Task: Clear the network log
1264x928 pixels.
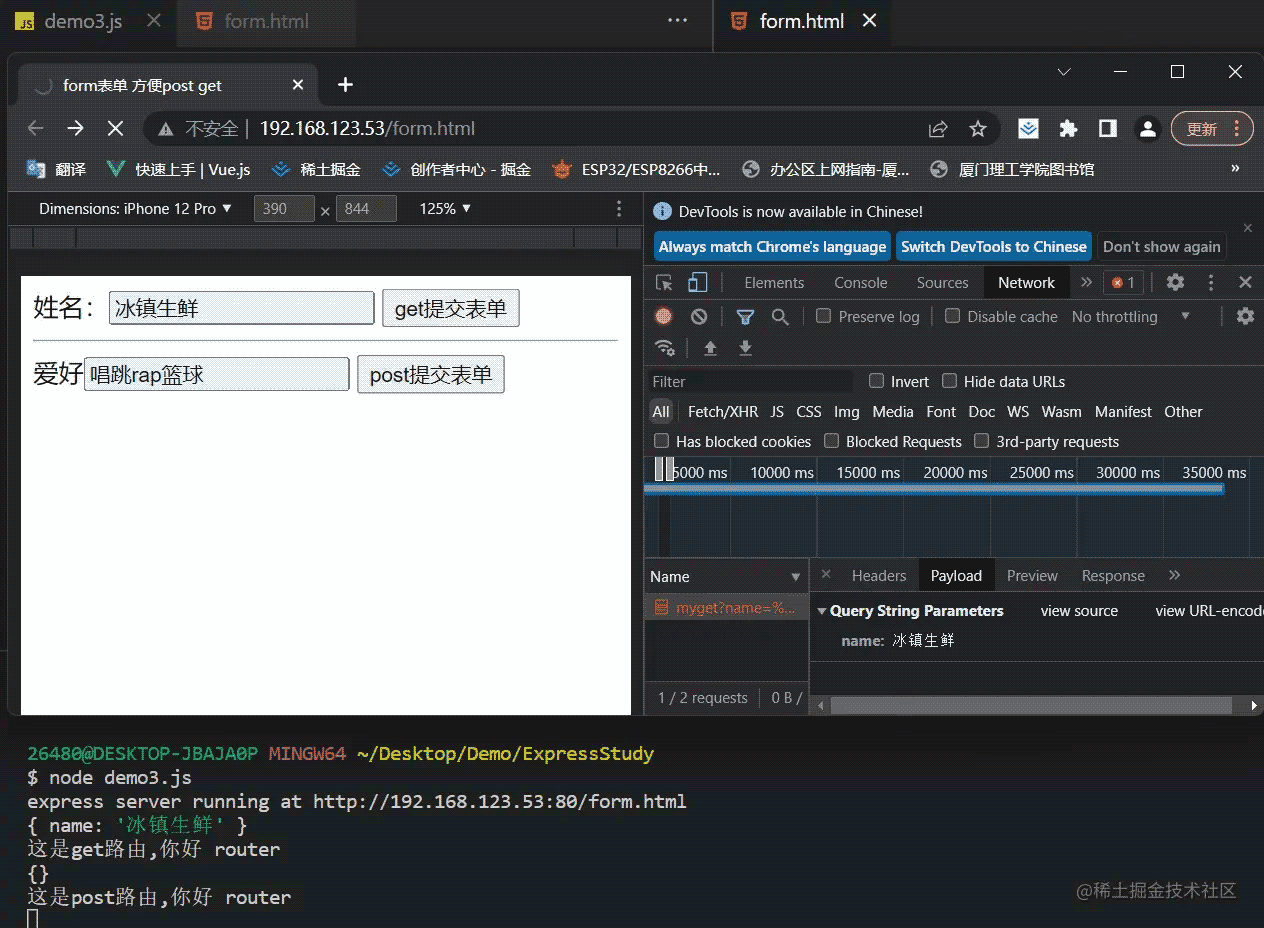Action: click(x=699, y=316)
